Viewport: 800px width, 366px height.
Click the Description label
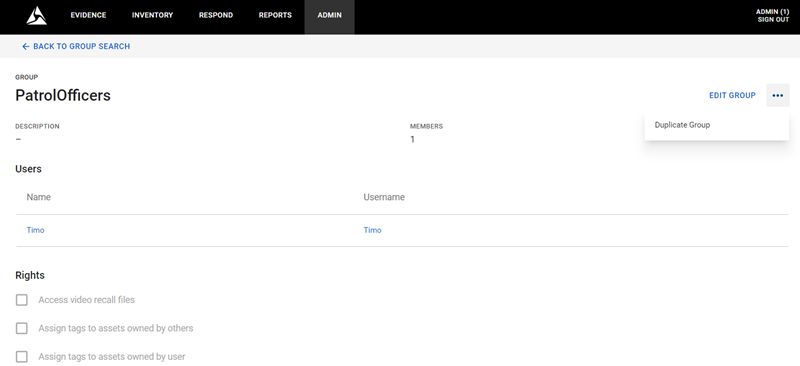(x=37, y=126)
